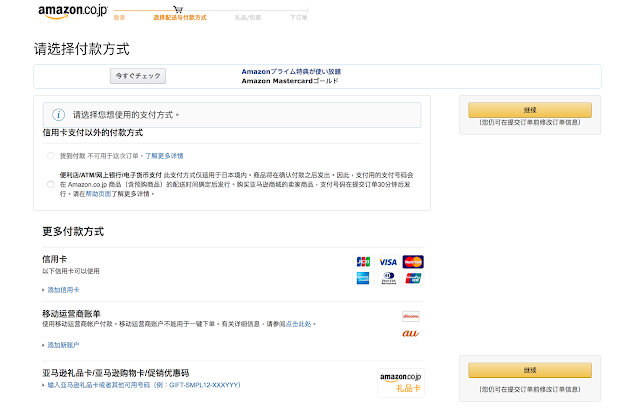Image resolution: width=640 pixels, height=408 pixels.
Task: Click the 请选择您想使用的支付方式 notice text
Action: (x=126, y=115)
